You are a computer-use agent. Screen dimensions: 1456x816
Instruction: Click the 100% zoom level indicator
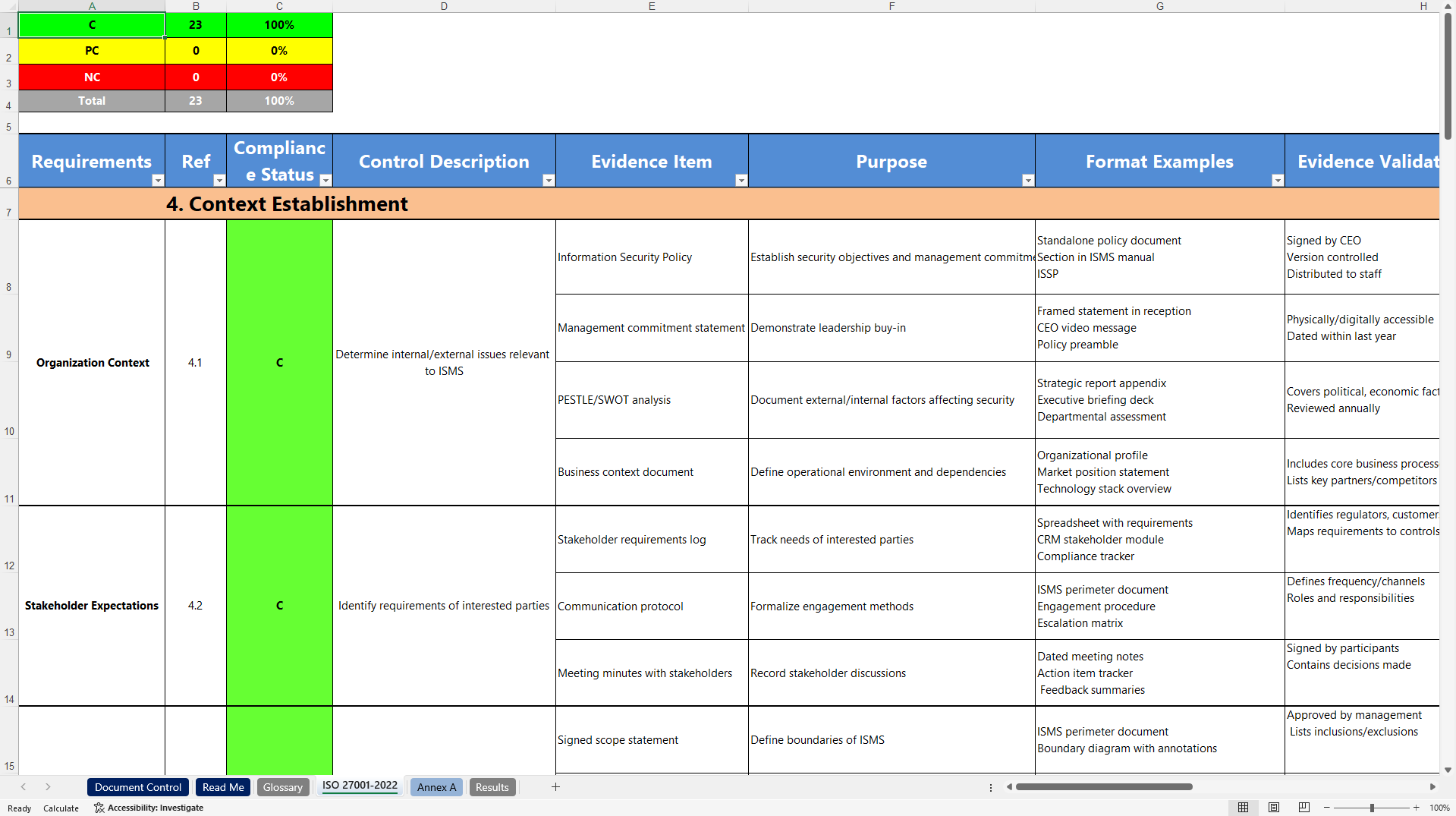pos(1439,808)
